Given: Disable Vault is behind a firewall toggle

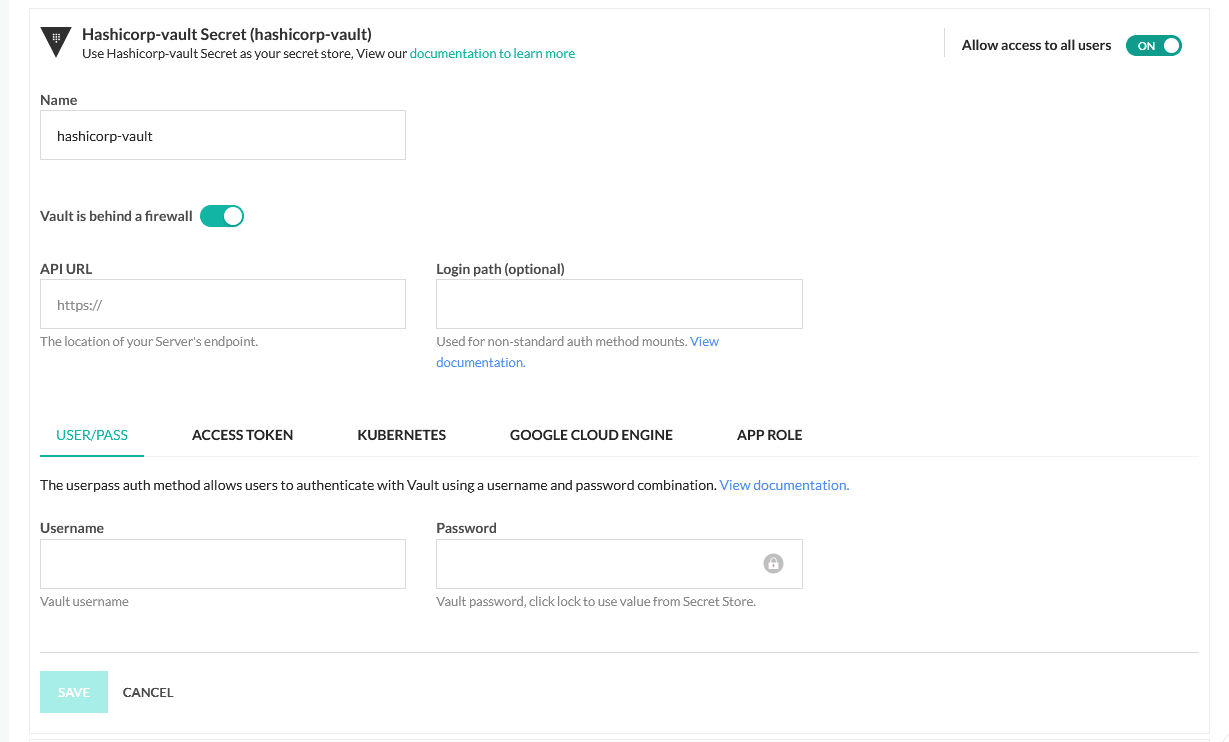Looking at the screenshot, I should tap(222, 216).
